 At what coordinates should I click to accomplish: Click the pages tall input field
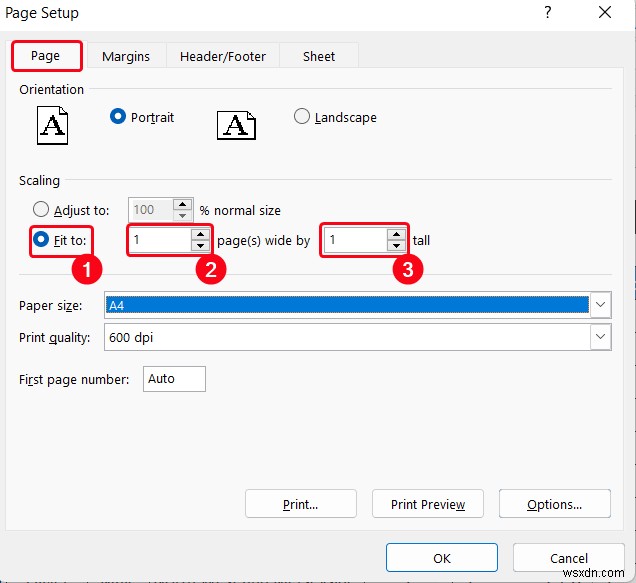pyautogui.click(x=356, y=240)
